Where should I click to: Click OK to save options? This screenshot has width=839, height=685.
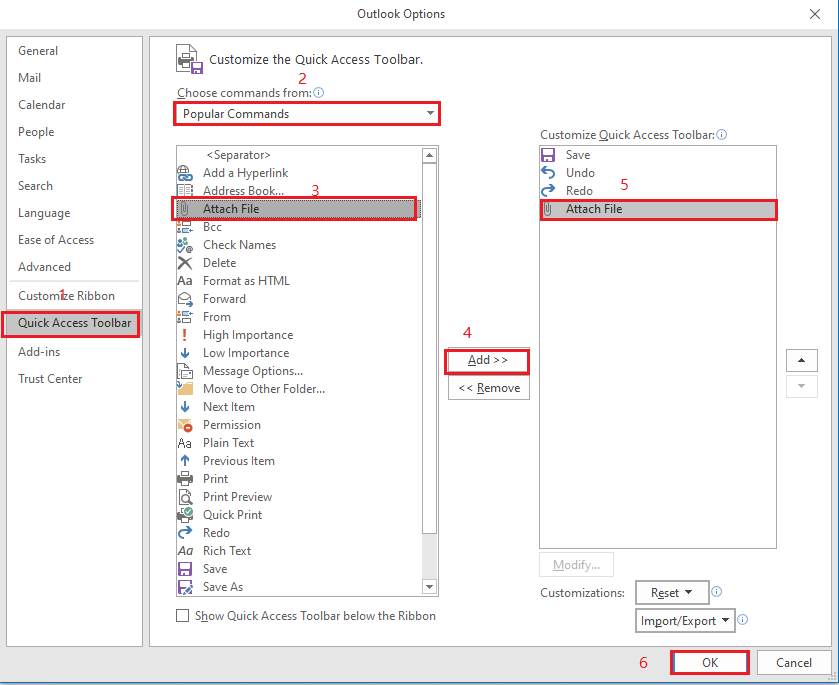point(710,663)
